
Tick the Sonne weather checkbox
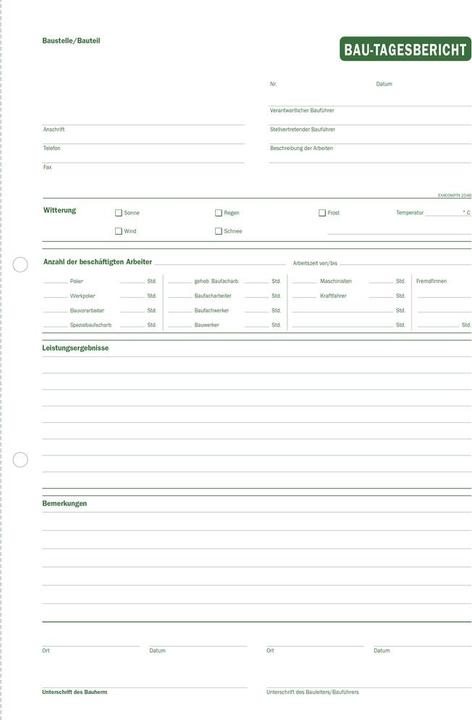tap(118, 213)
